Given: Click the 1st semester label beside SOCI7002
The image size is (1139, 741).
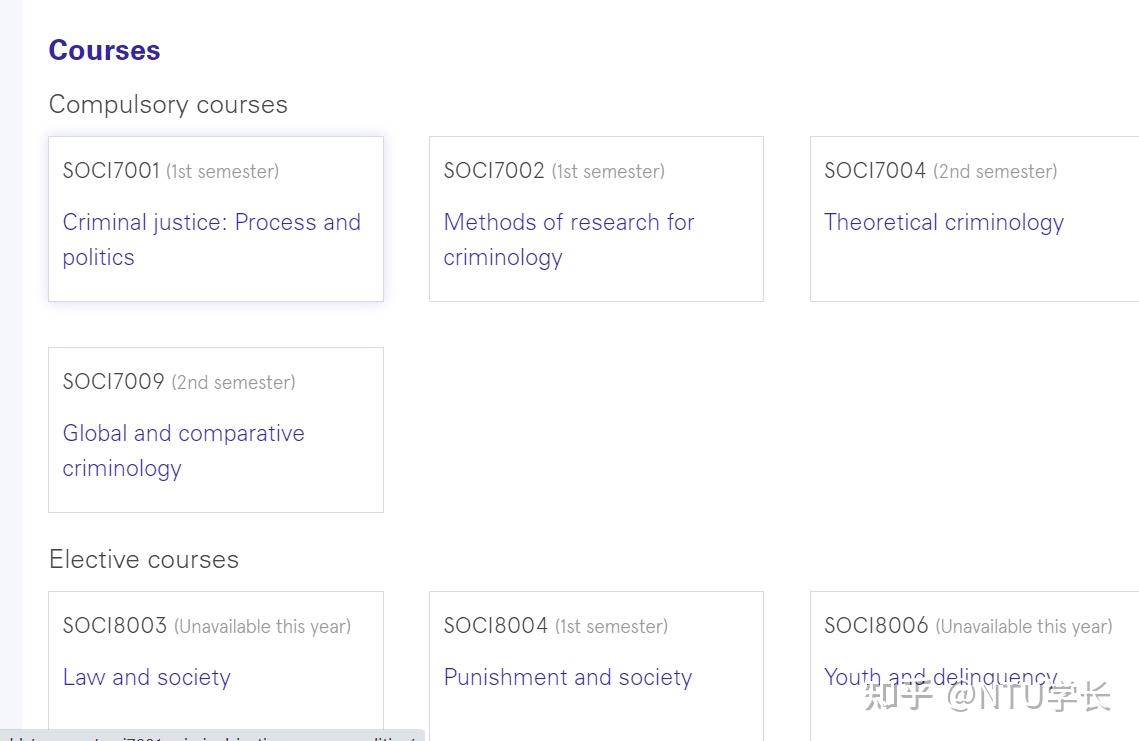Looking at the screenshot, I should point(608,171).
